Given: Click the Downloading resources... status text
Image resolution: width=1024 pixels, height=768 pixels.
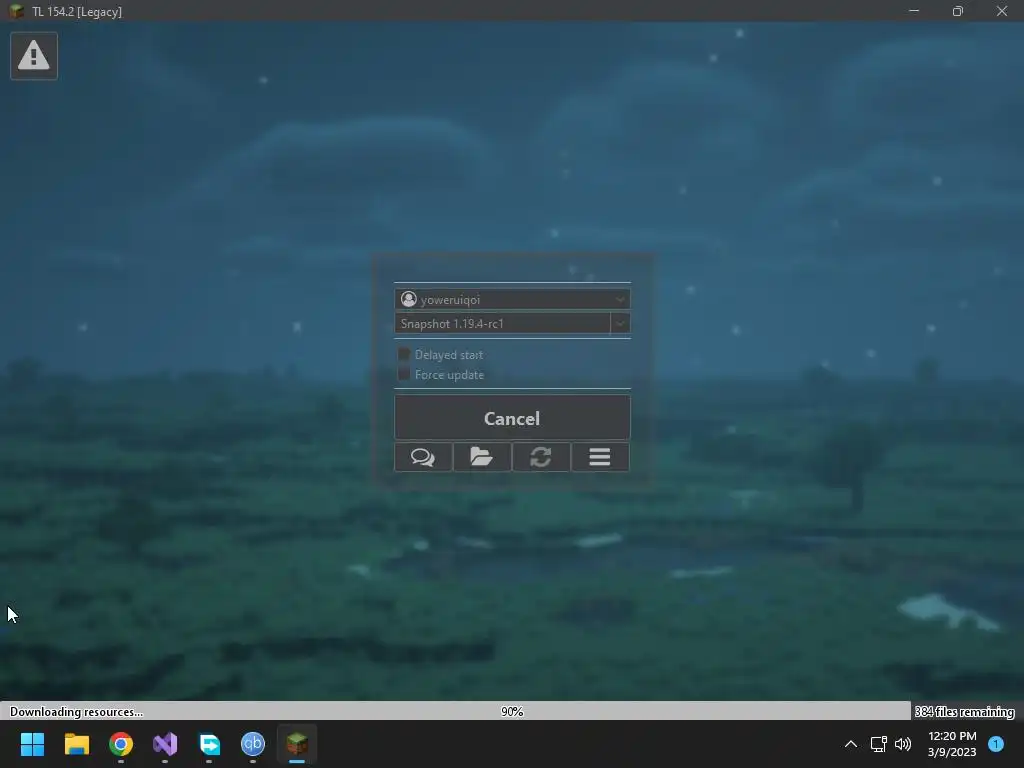Looking at the screenshot, I should pyautogui.click(x=76, y=711).
